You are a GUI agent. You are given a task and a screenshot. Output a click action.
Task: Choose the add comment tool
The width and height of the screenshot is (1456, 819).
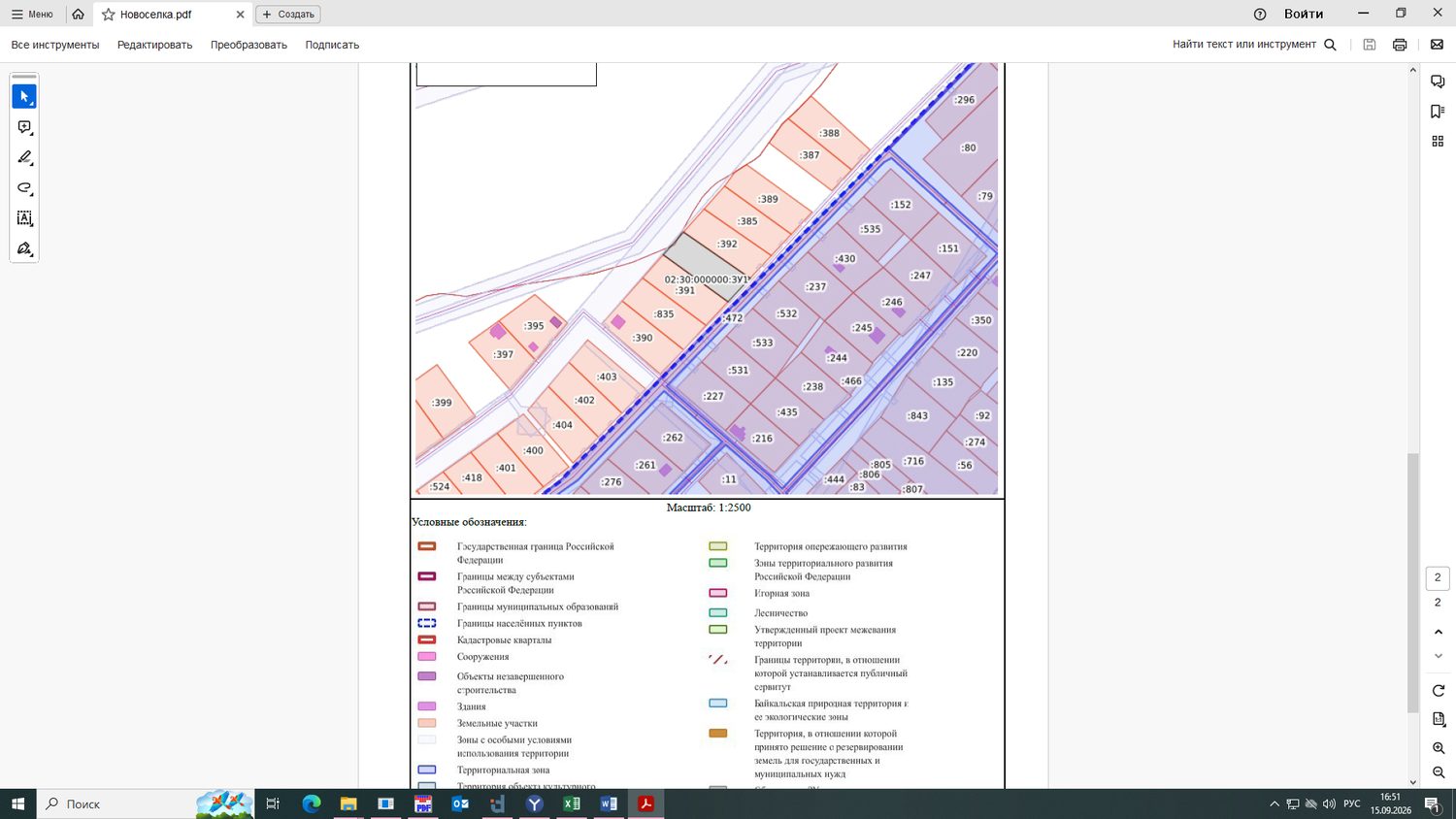click(x=24, y=127)
